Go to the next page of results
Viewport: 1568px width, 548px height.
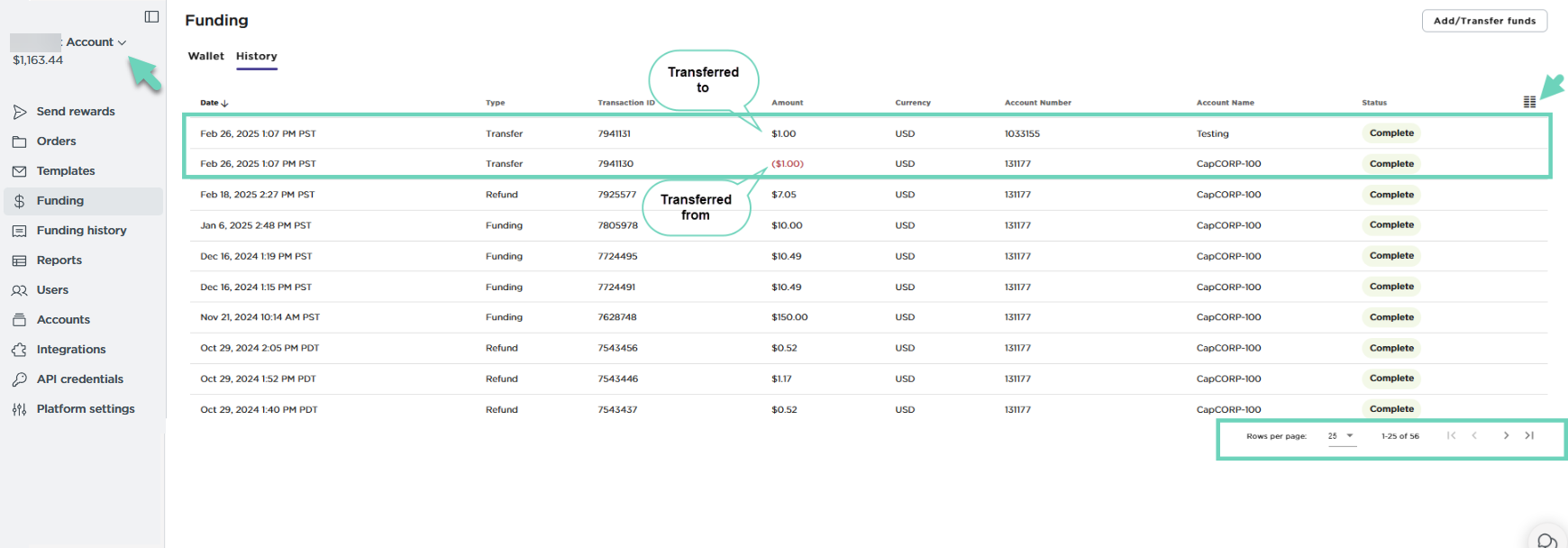pos(1506,436)
